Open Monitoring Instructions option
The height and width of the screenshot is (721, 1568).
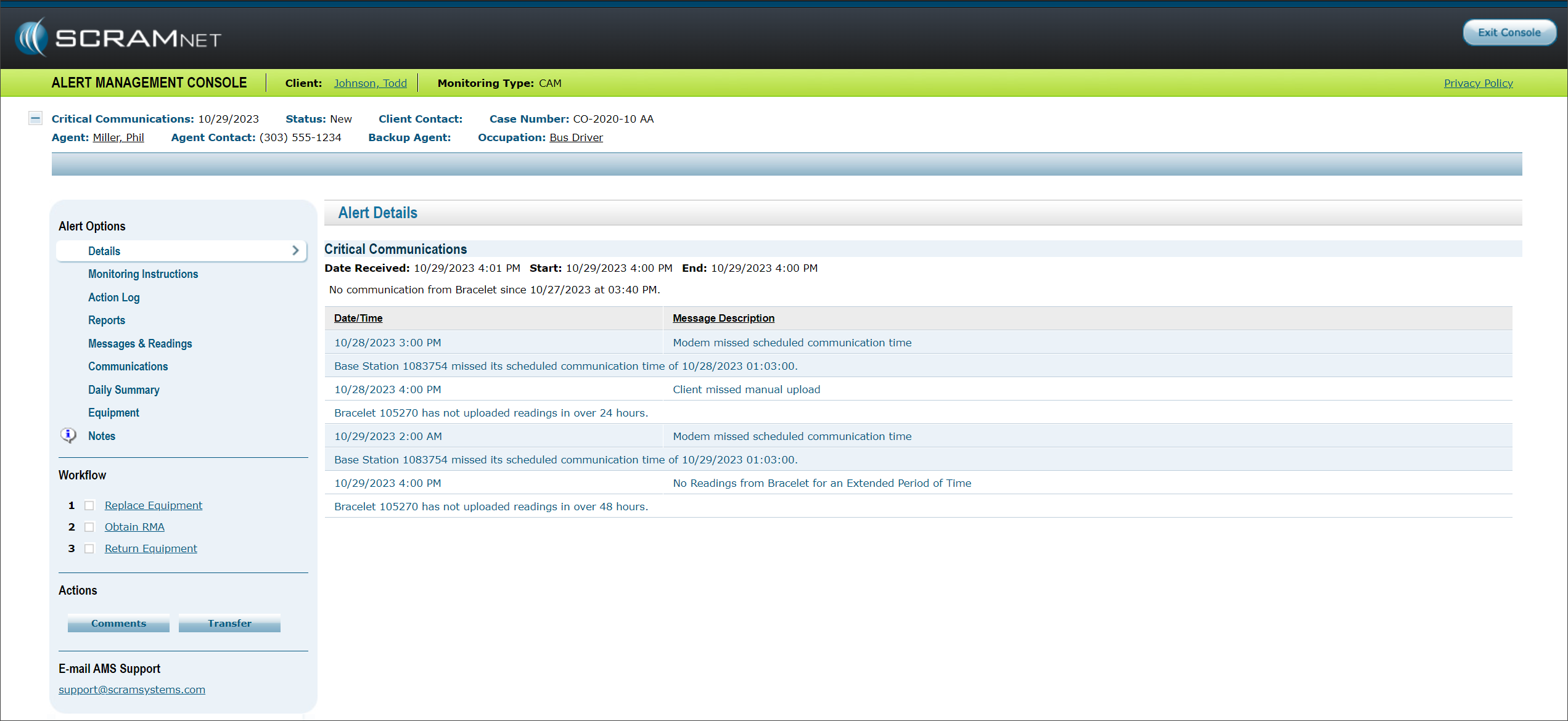143,274
